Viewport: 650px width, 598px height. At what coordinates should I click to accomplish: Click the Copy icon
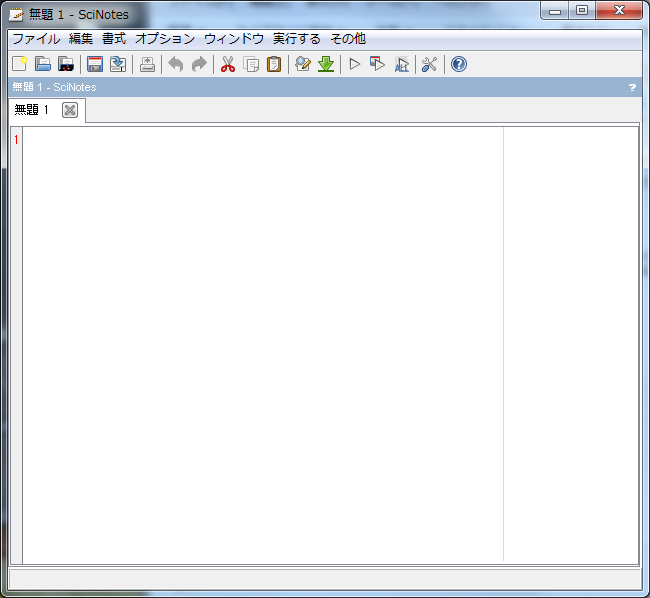click(x=251, y=64)
